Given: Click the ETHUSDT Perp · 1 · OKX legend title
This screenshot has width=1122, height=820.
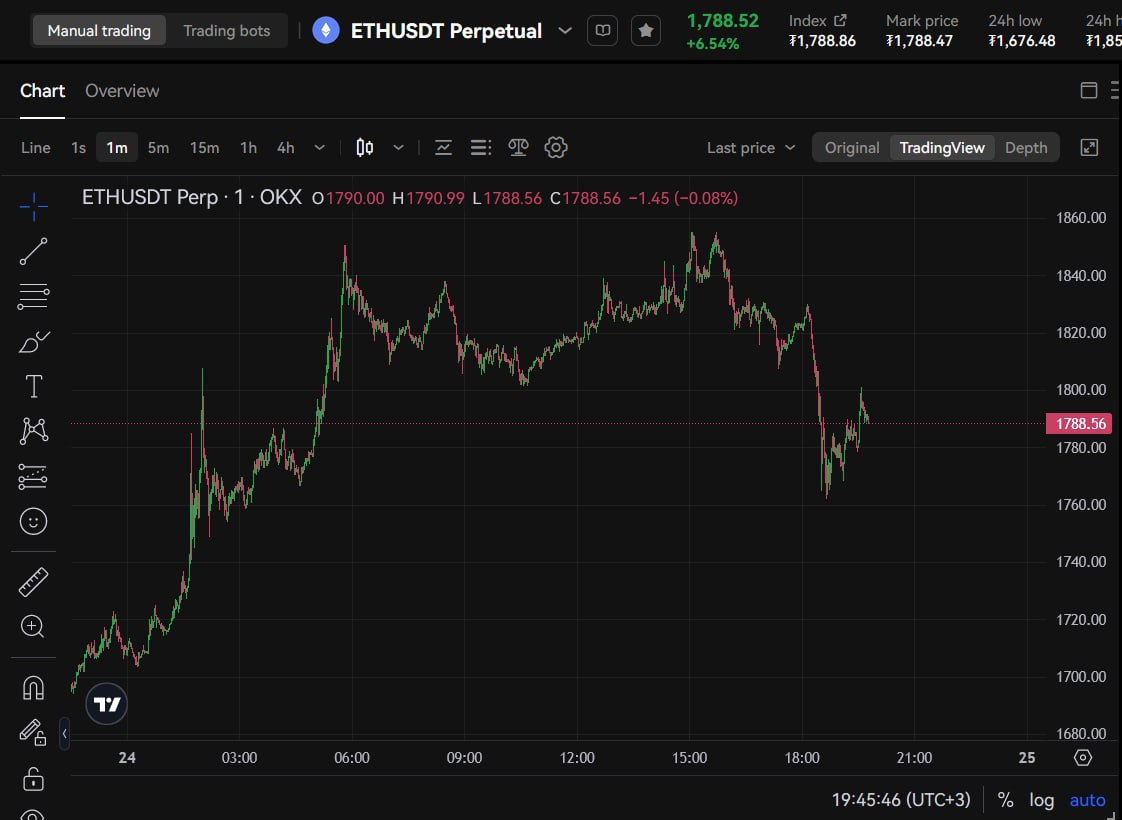Looking at the screenshot, I should 192,197.
